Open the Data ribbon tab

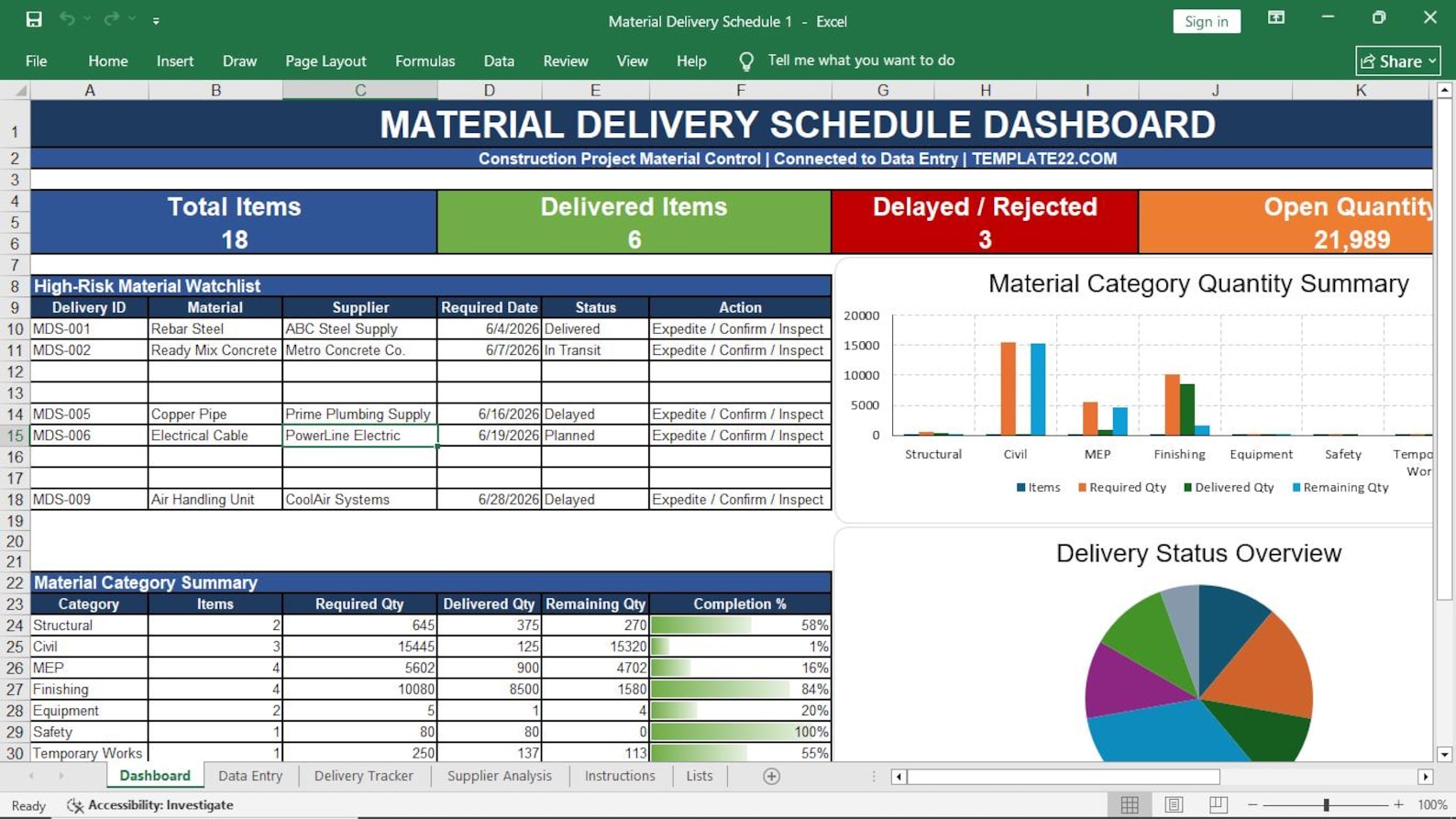(499, 61)
